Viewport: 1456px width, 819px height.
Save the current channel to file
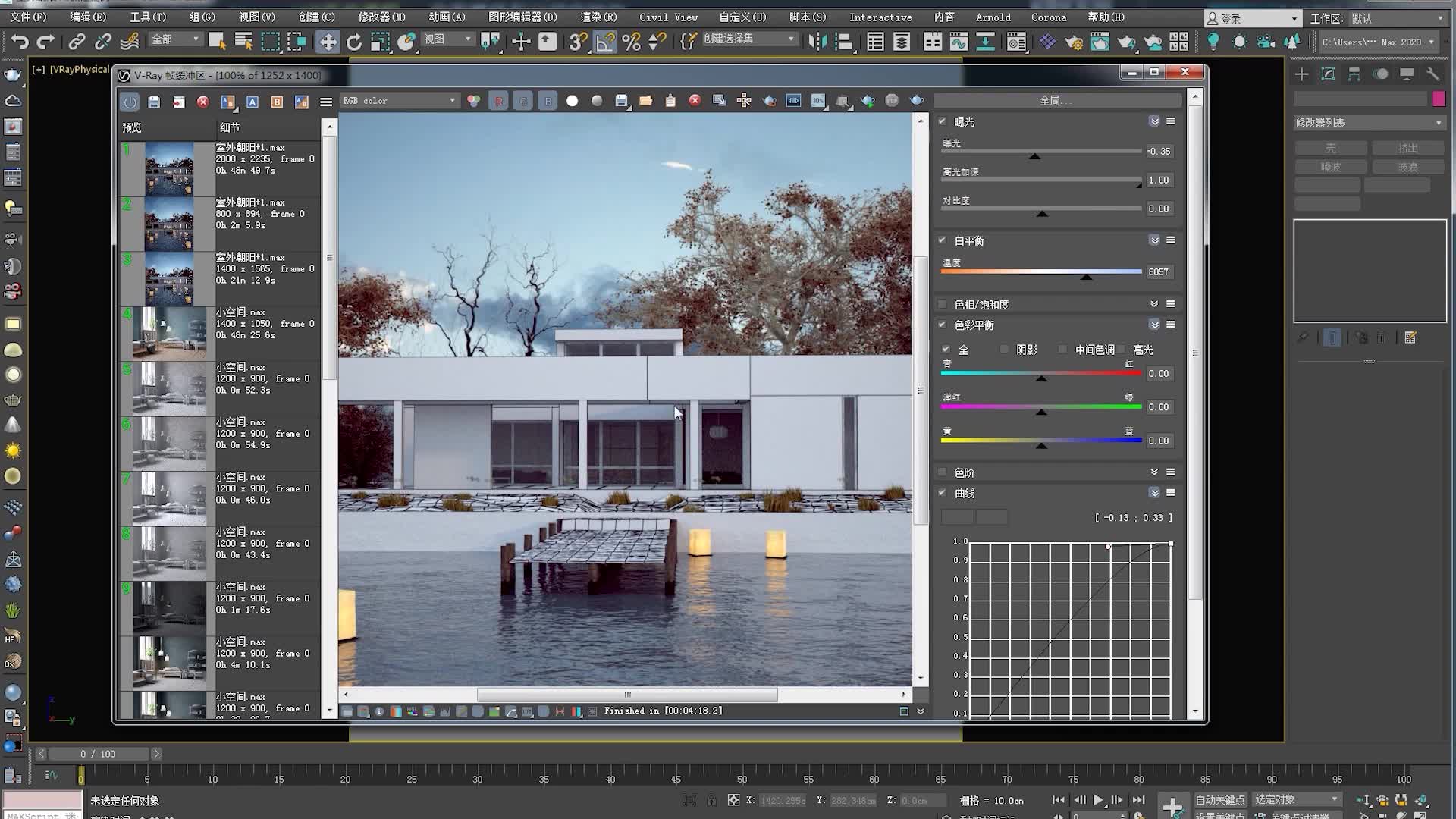[621, 101]
